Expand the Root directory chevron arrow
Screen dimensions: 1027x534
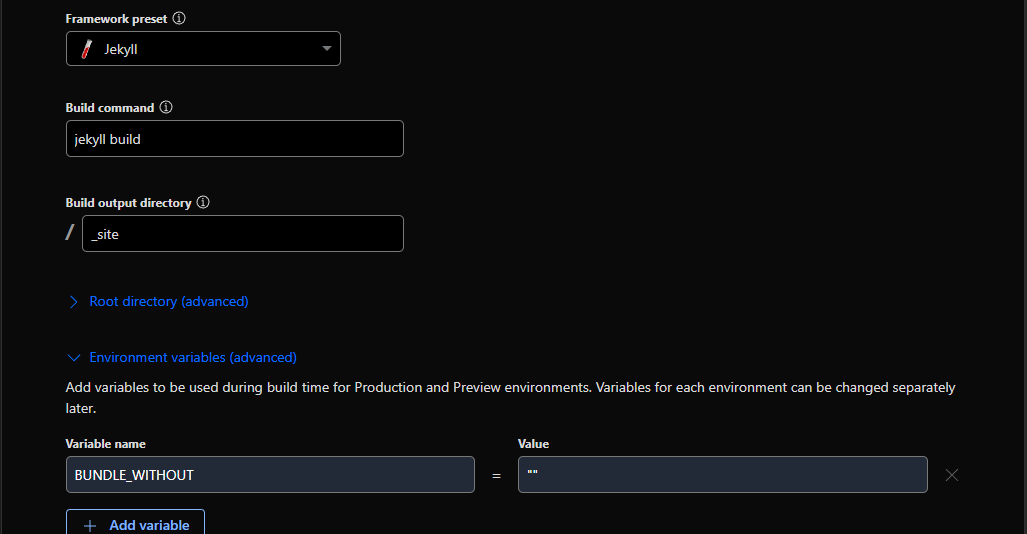pos(73,301)
